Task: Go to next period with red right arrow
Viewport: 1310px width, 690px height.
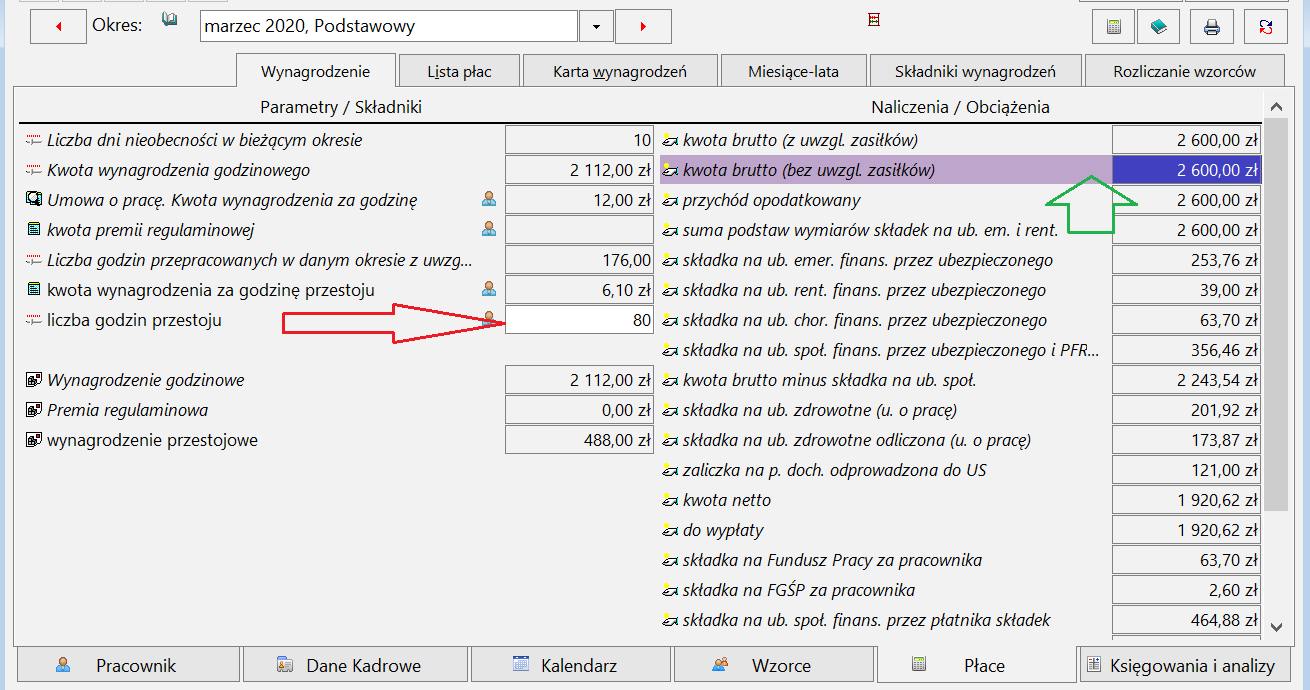Action: click(643, 27)
